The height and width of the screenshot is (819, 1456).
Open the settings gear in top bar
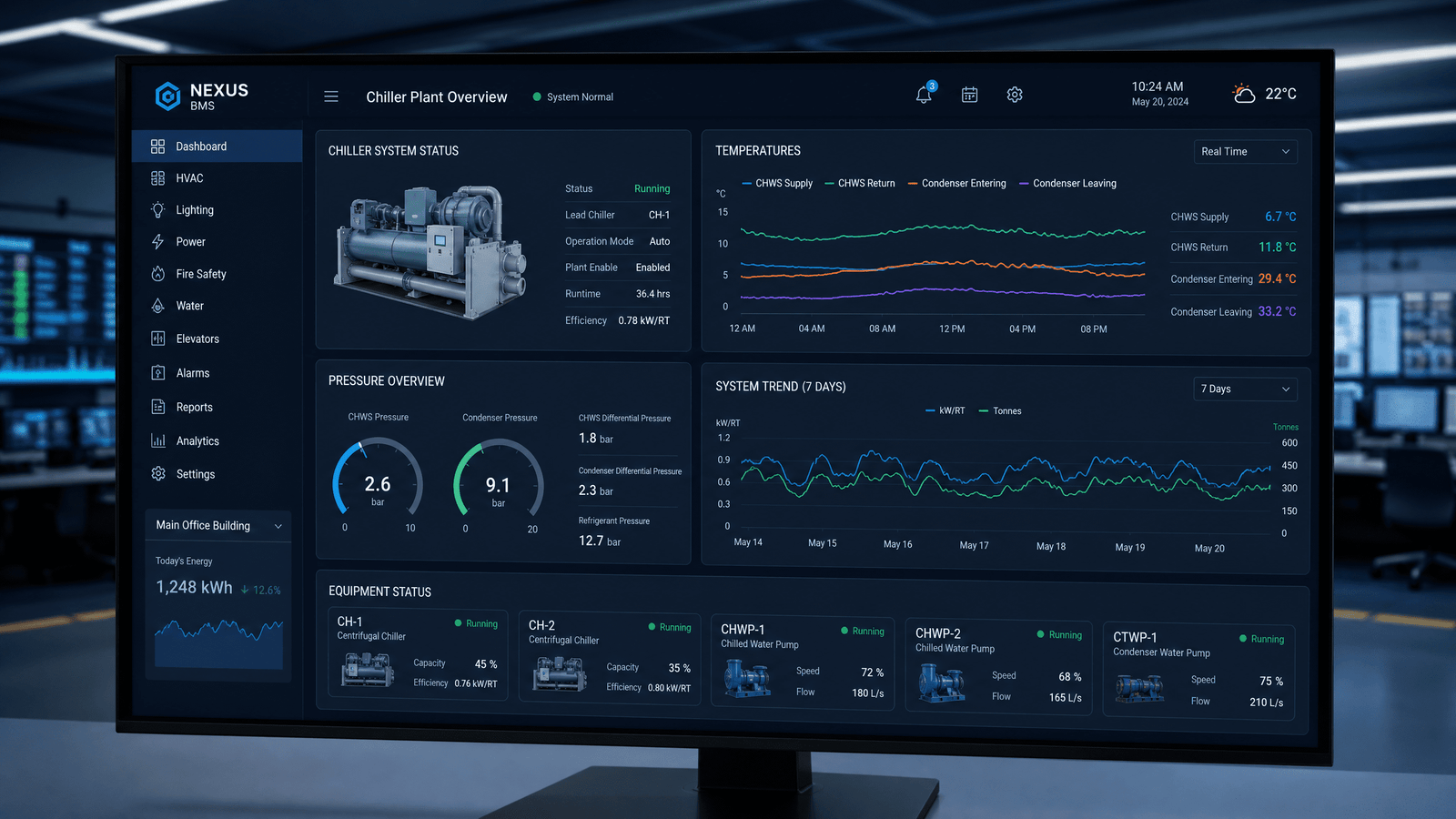tap(1015, 95)
